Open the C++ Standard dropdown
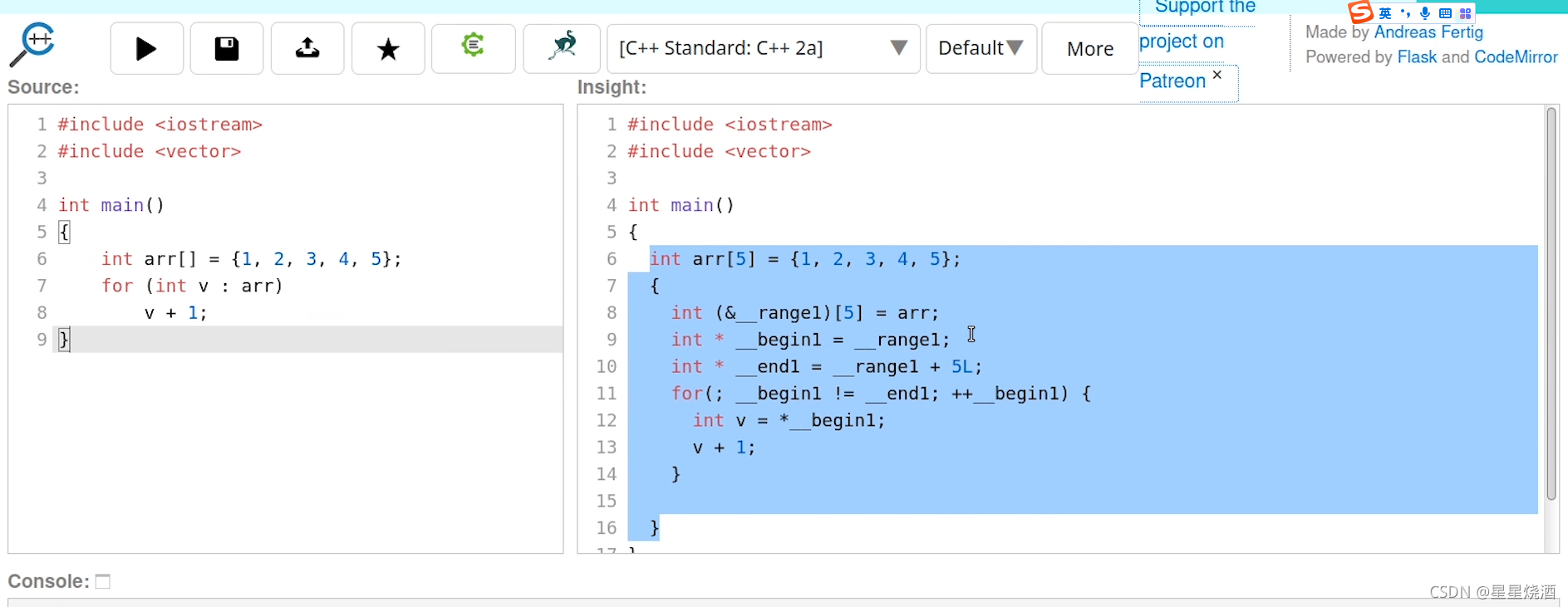The height and width of the screenshot is (607, 1568). (x=764, y=48)
